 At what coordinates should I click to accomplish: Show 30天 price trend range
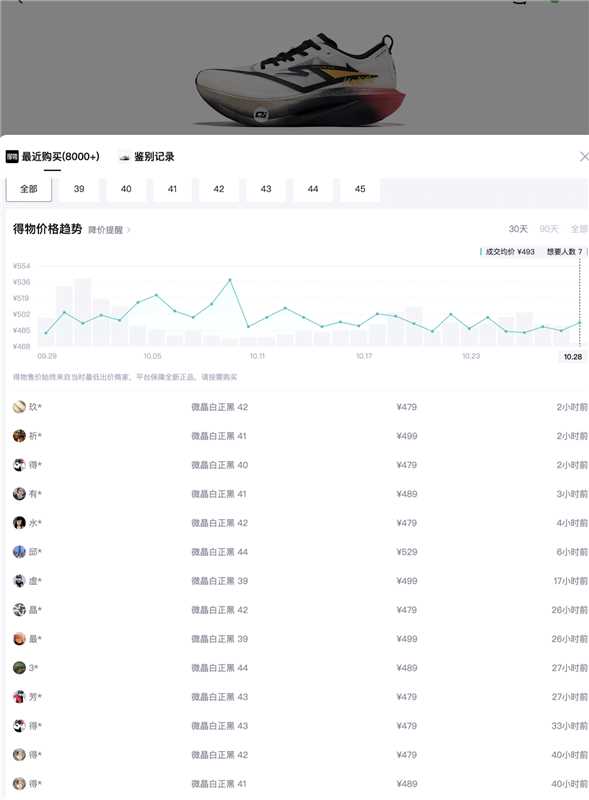coord(518,229)
